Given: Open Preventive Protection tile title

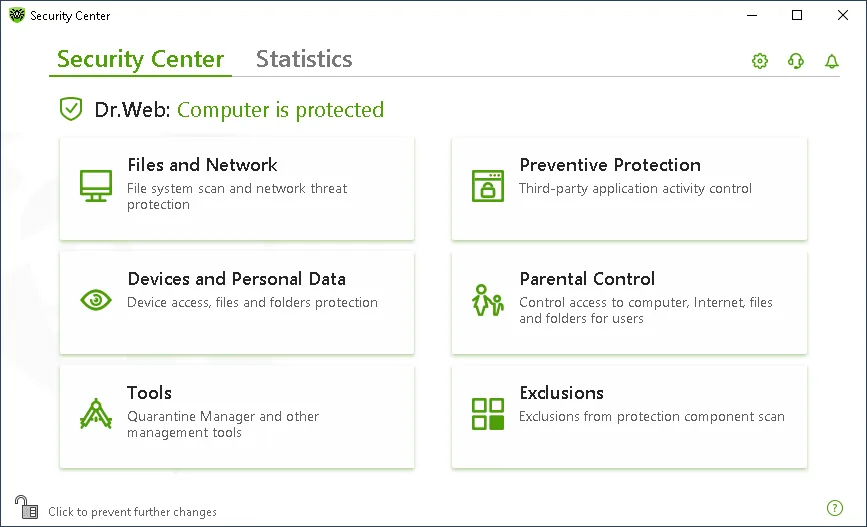Looking at the screenshot, I should [610, 165].
